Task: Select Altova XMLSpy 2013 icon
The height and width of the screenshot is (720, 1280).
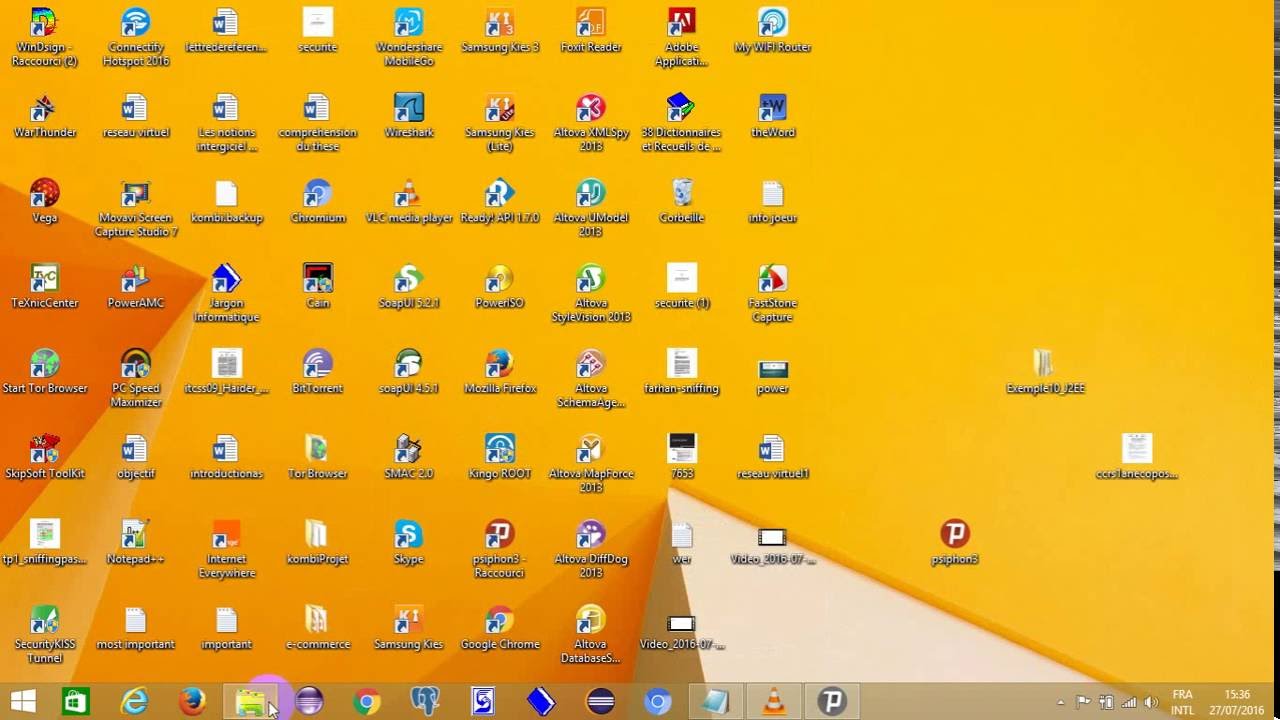Action: (x=590, y=122)
